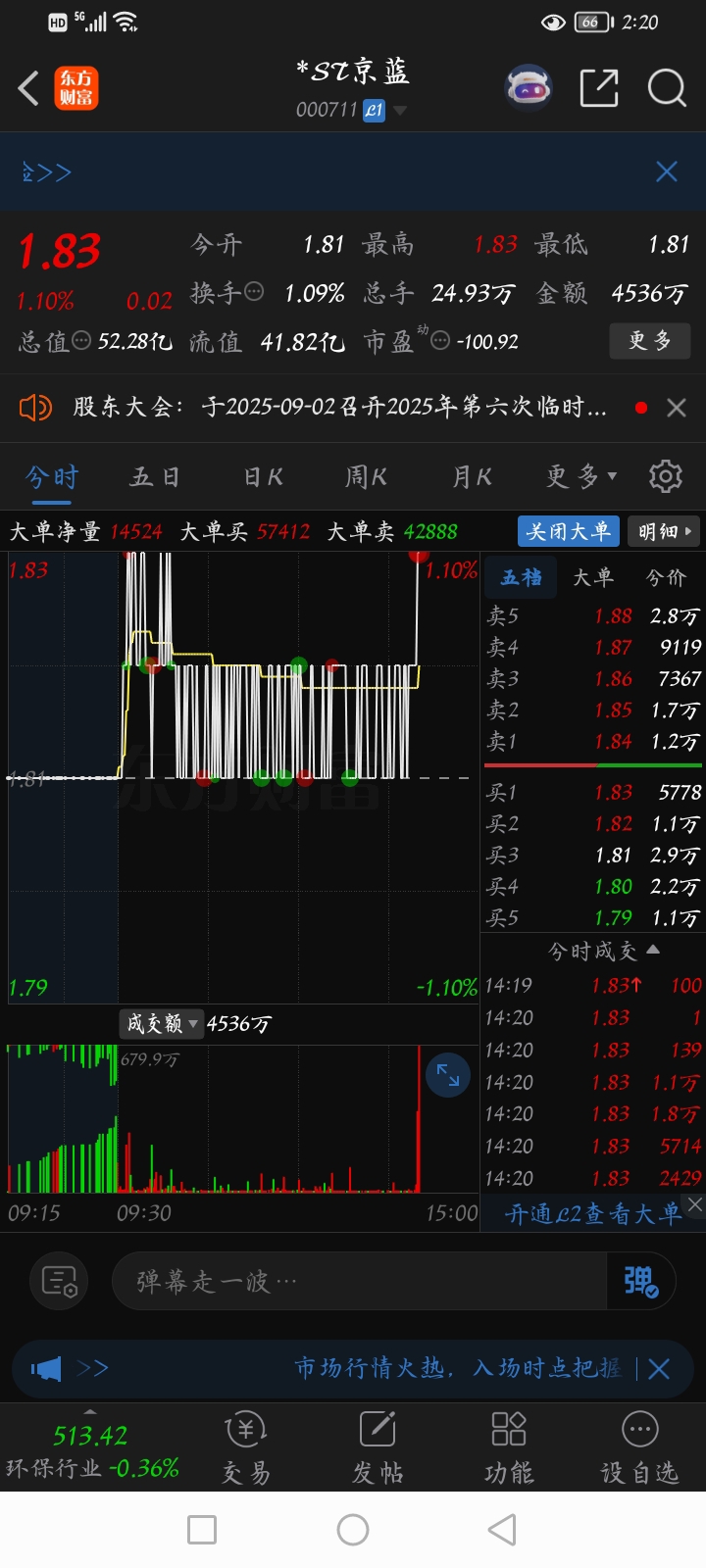This screenshot has width=706, height=1568.
Task: Tap the info icon next to 总值
Action: [x=81, y=341]
